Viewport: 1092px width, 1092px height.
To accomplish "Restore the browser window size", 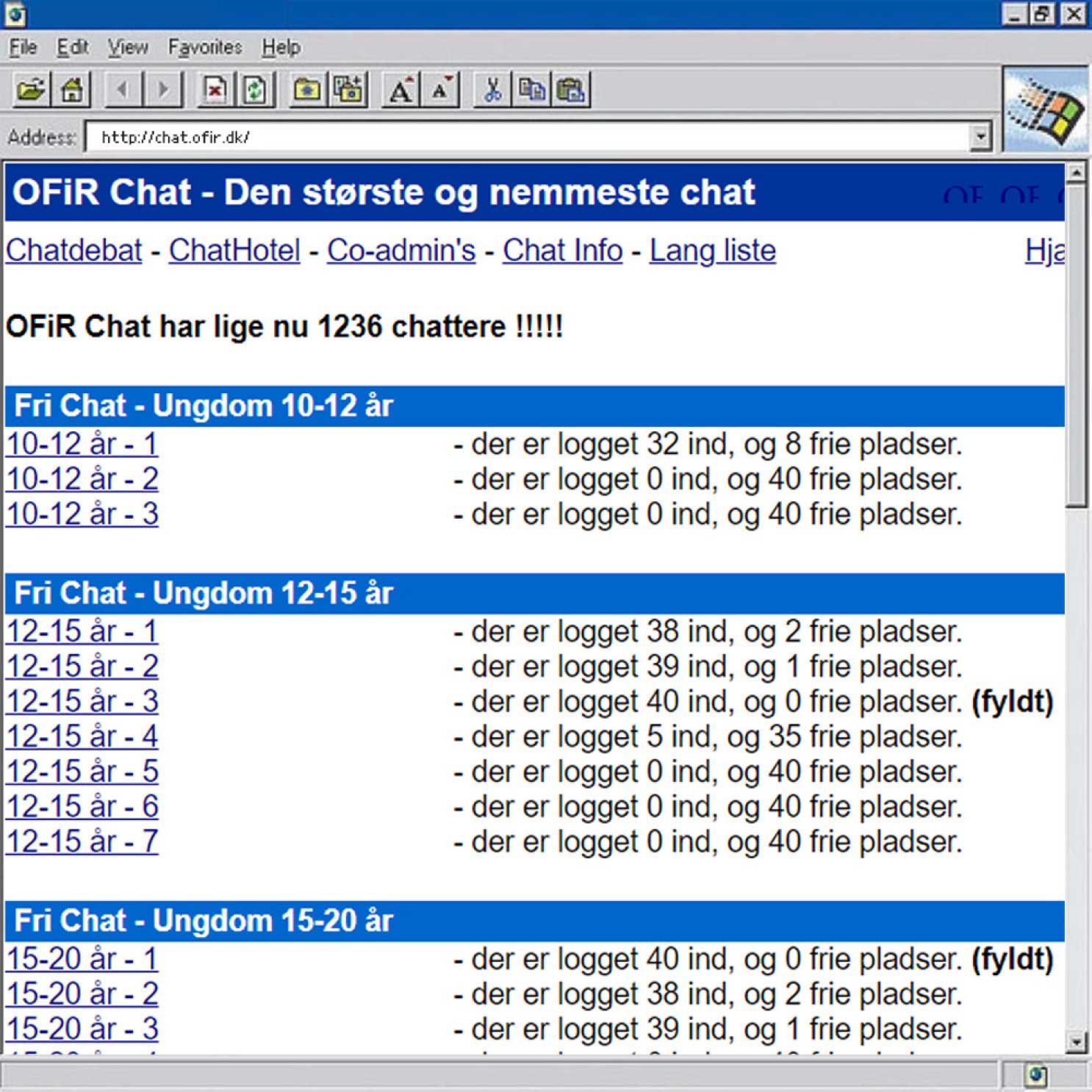I will click(x=1042, y=15).
